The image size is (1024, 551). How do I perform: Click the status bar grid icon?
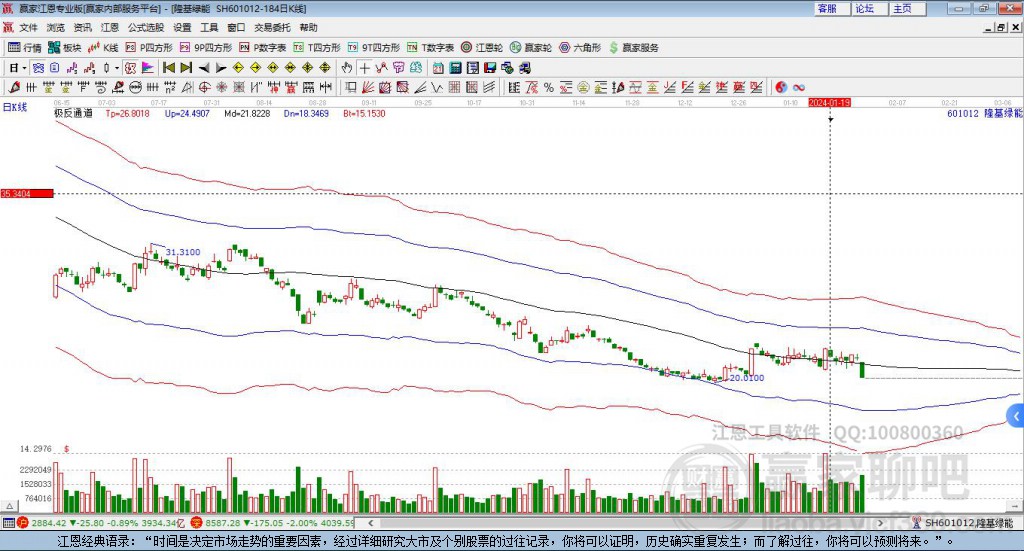click(8, 523)
